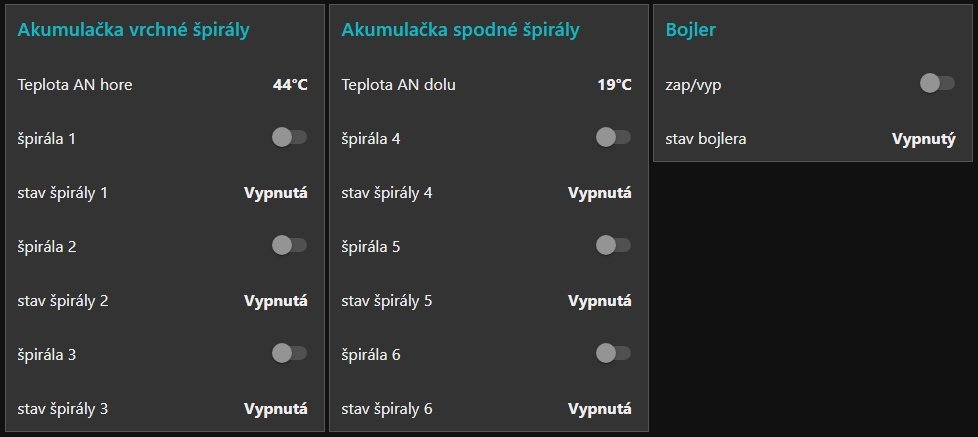Screen dimensions: 978x437
Task: Open stav špirály 4 entity details
Action: [387, 192]
